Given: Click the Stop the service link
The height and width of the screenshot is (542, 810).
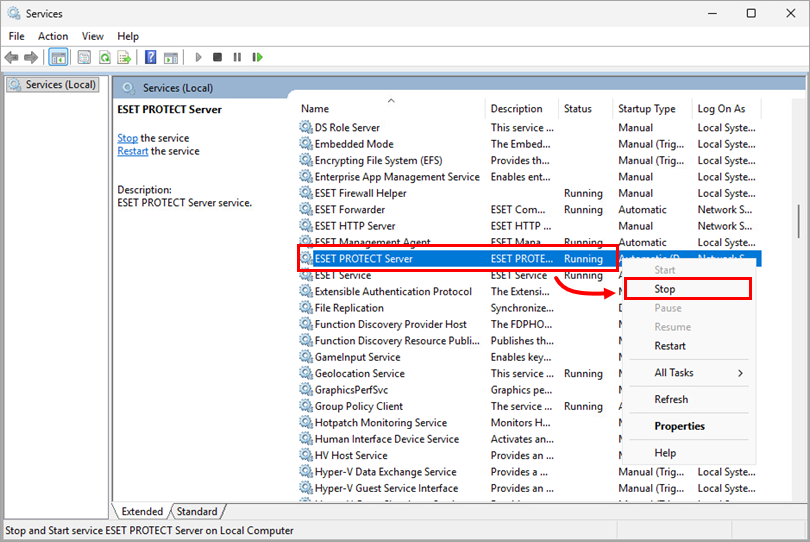Looking at the screenshot, I should (127, 138).
